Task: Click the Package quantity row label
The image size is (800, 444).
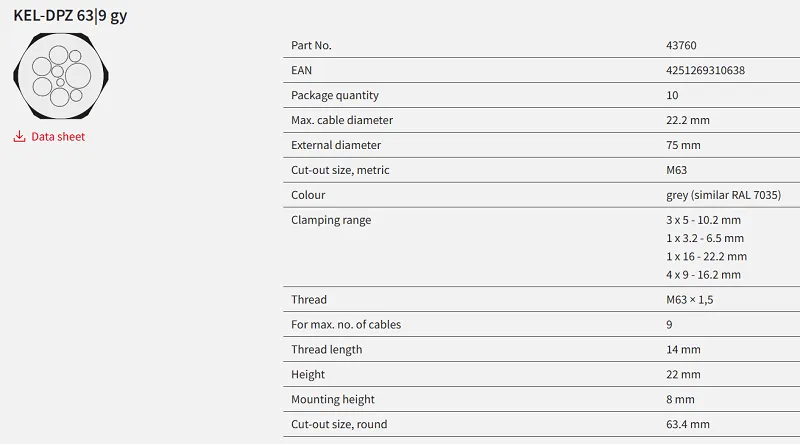Action: (x=335, y=95)
